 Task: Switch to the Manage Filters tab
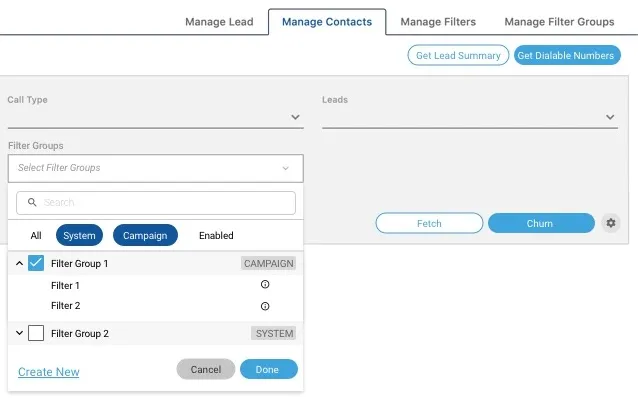(438, 22)
